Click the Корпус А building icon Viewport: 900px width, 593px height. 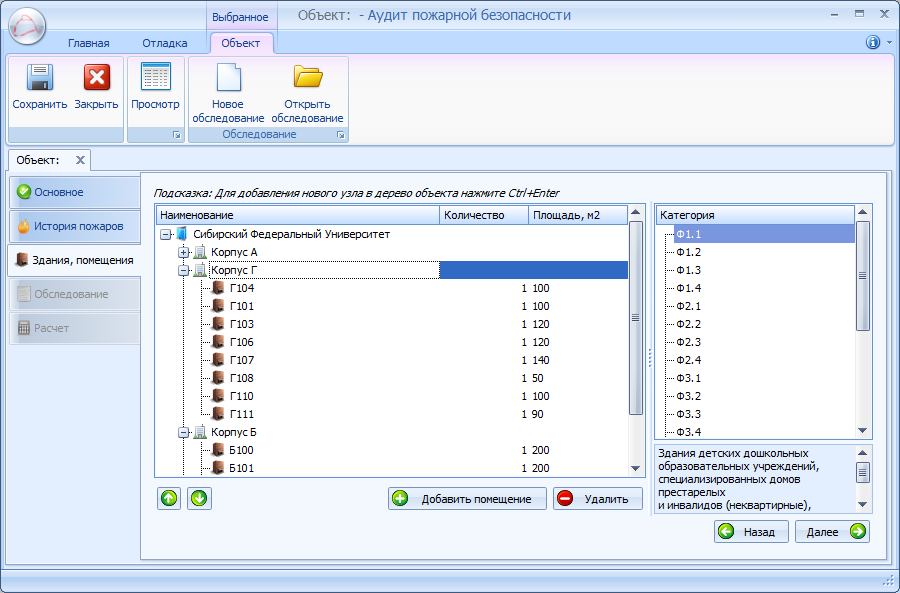(200, 252)
